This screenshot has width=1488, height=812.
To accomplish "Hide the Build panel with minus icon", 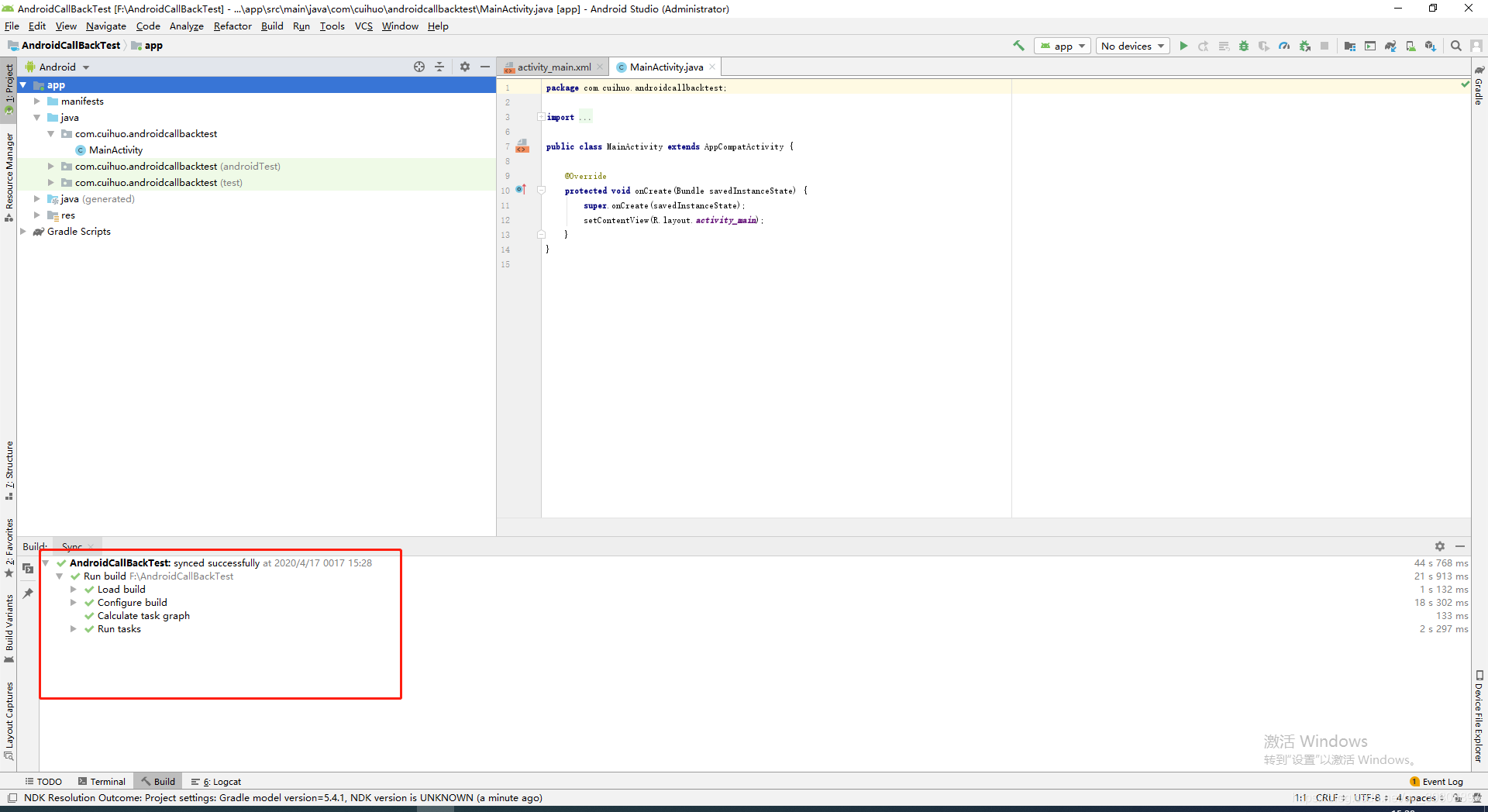I will coord(1460,546).
